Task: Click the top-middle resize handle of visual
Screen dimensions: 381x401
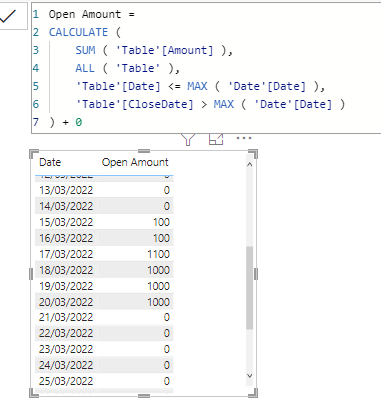Action: [144, 151]
